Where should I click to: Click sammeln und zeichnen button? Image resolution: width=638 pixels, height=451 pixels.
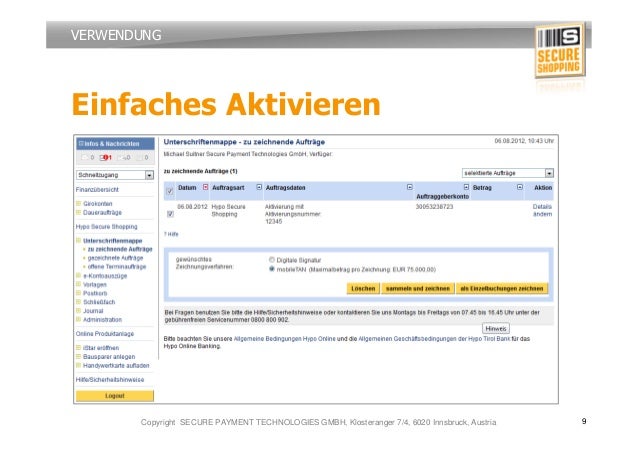[418, 289]
